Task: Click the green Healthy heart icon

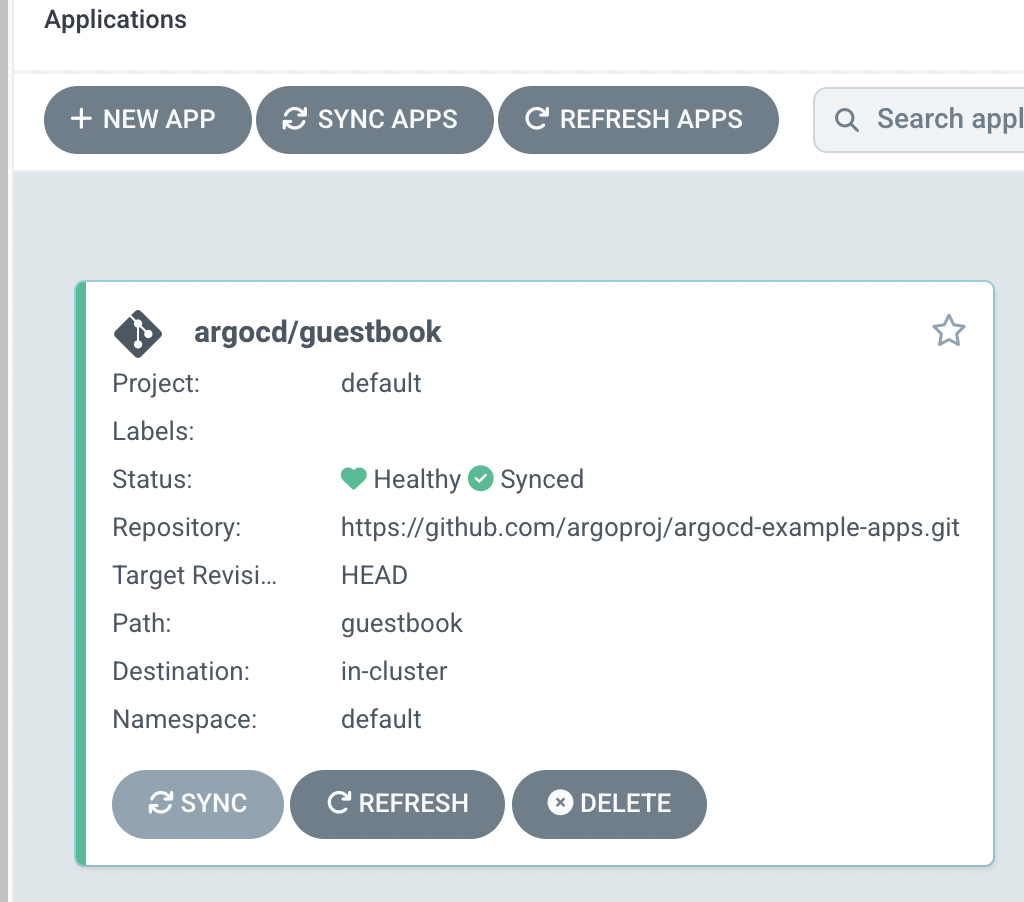Action: tap(353, 479)
